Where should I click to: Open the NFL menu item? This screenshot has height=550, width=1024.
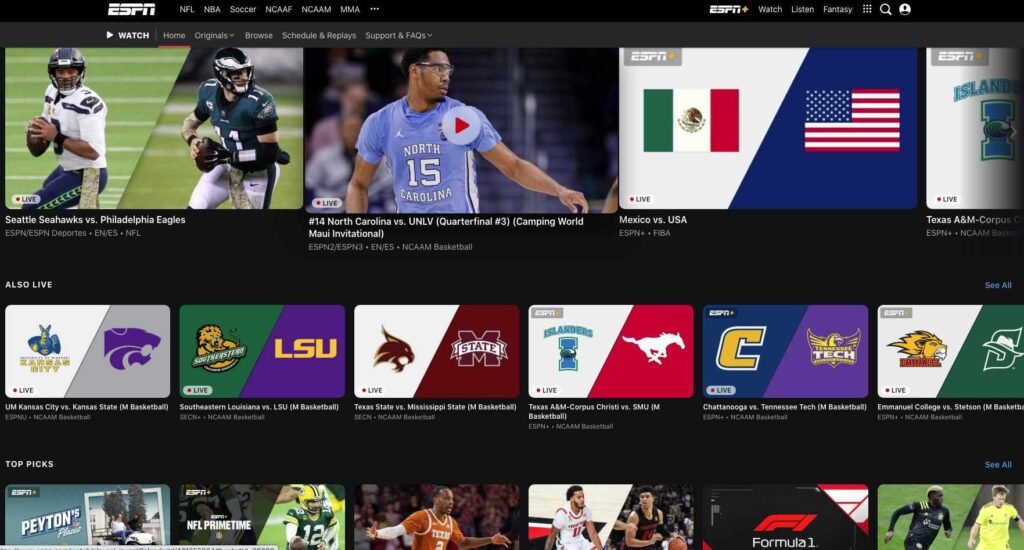[187, 9]
